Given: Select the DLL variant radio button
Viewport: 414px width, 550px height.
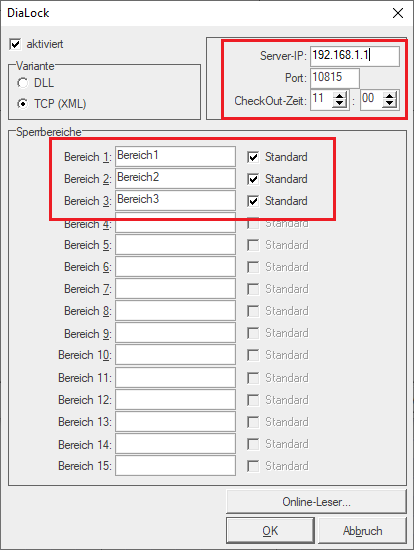Looking at the screenshot, I should (23, 83).
